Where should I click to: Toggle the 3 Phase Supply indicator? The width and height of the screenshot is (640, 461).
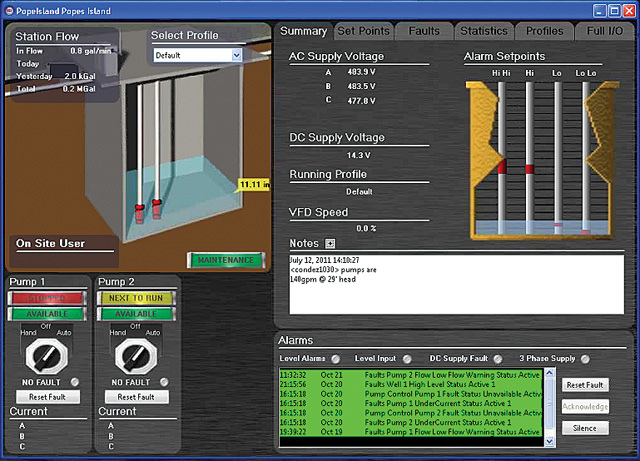pos(583,359)
